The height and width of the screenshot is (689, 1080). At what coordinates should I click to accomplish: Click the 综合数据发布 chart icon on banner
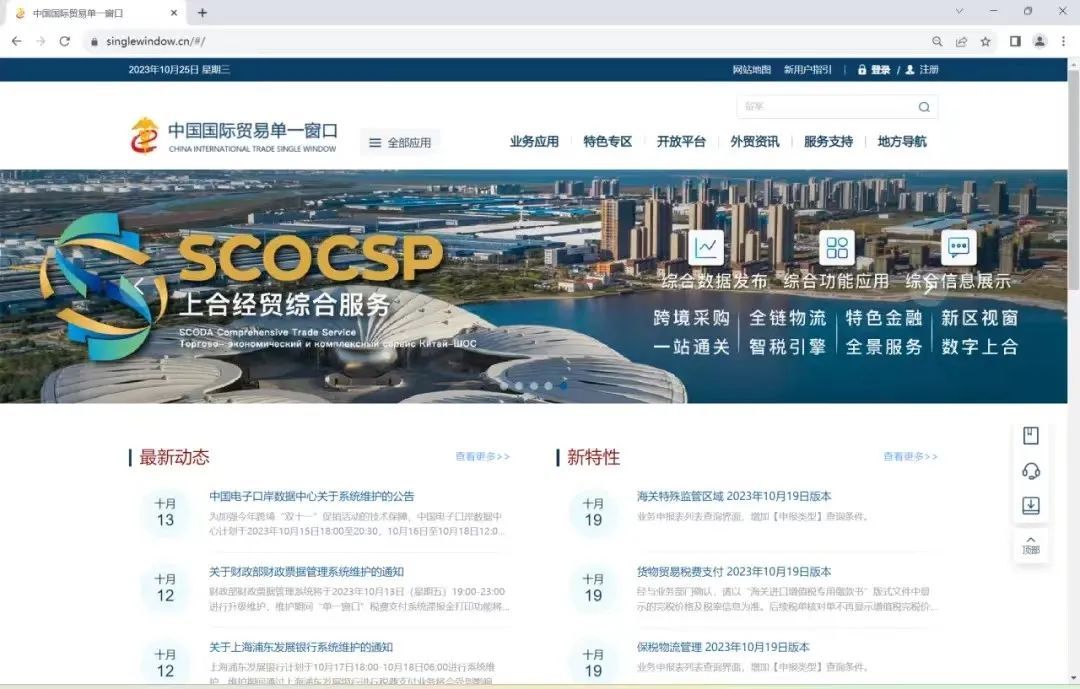(x=707, y=247)
